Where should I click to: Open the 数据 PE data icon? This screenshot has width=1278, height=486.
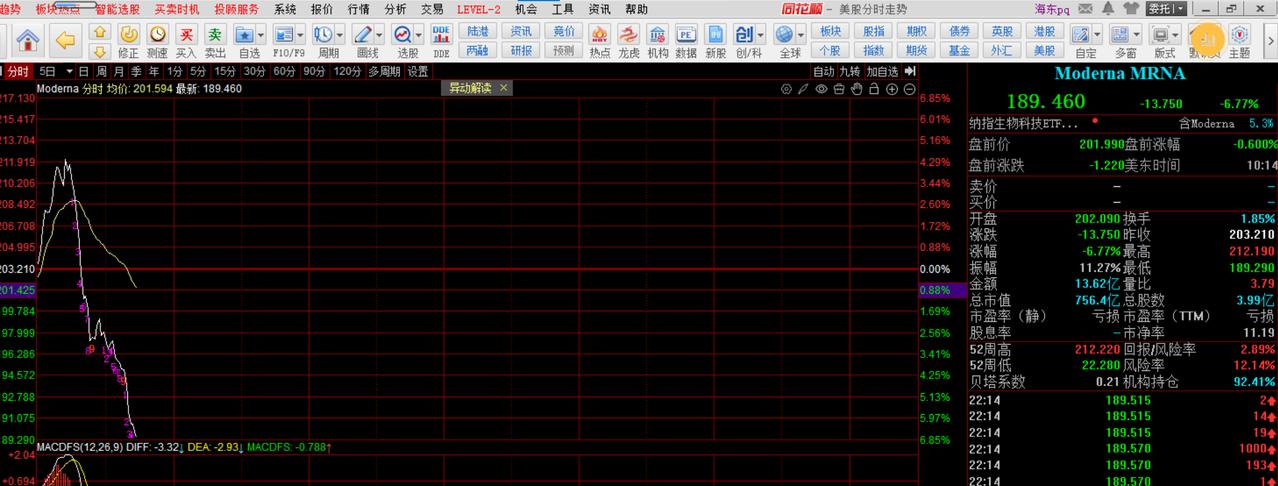click(x=687, y=35)
